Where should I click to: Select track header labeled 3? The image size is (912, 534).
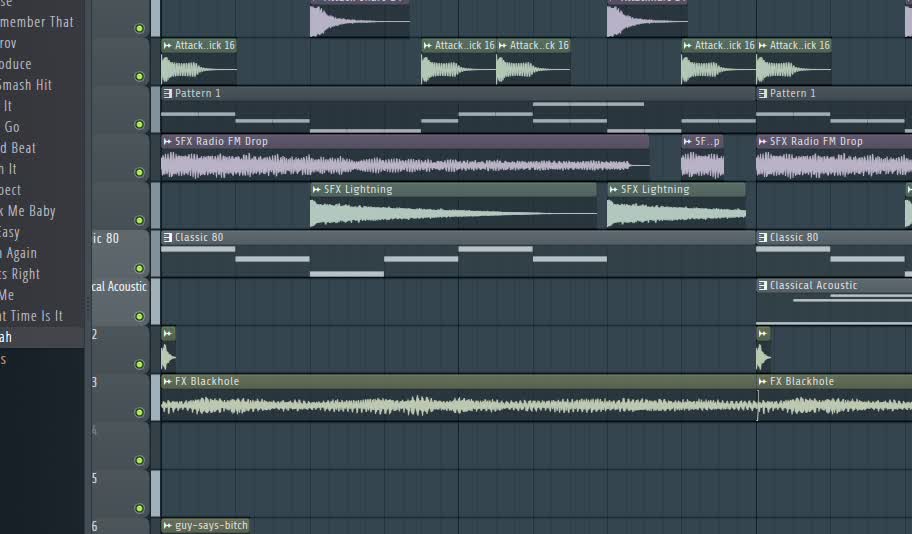pos(120,398)
